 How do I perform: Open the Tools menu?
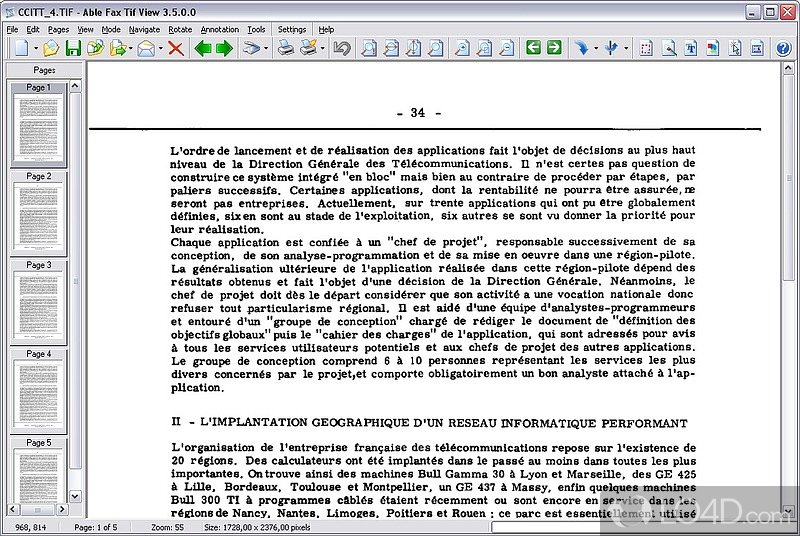tap(256, 30)
